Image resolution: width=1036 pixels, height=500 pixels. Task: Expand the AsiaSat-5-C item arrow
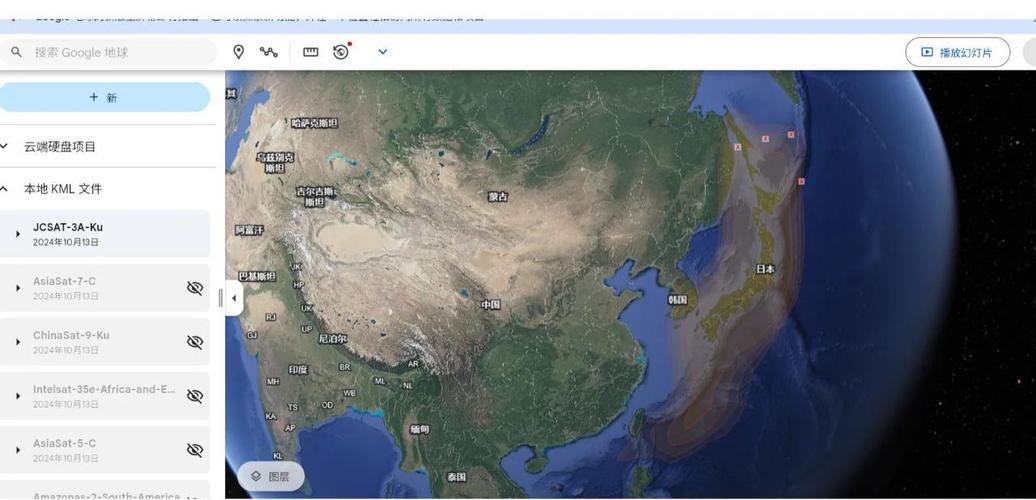[18, 450]
